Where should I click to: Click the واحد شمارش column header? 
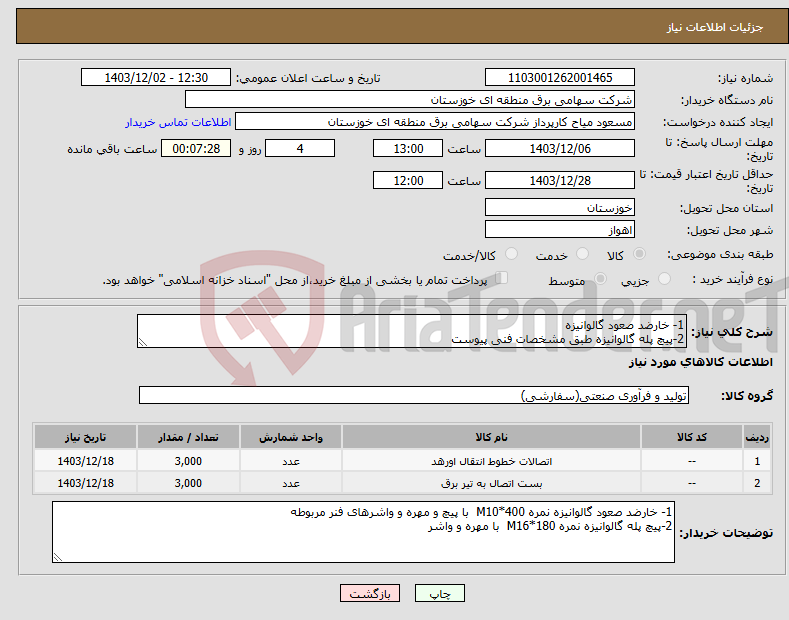[x=291, y=437]
